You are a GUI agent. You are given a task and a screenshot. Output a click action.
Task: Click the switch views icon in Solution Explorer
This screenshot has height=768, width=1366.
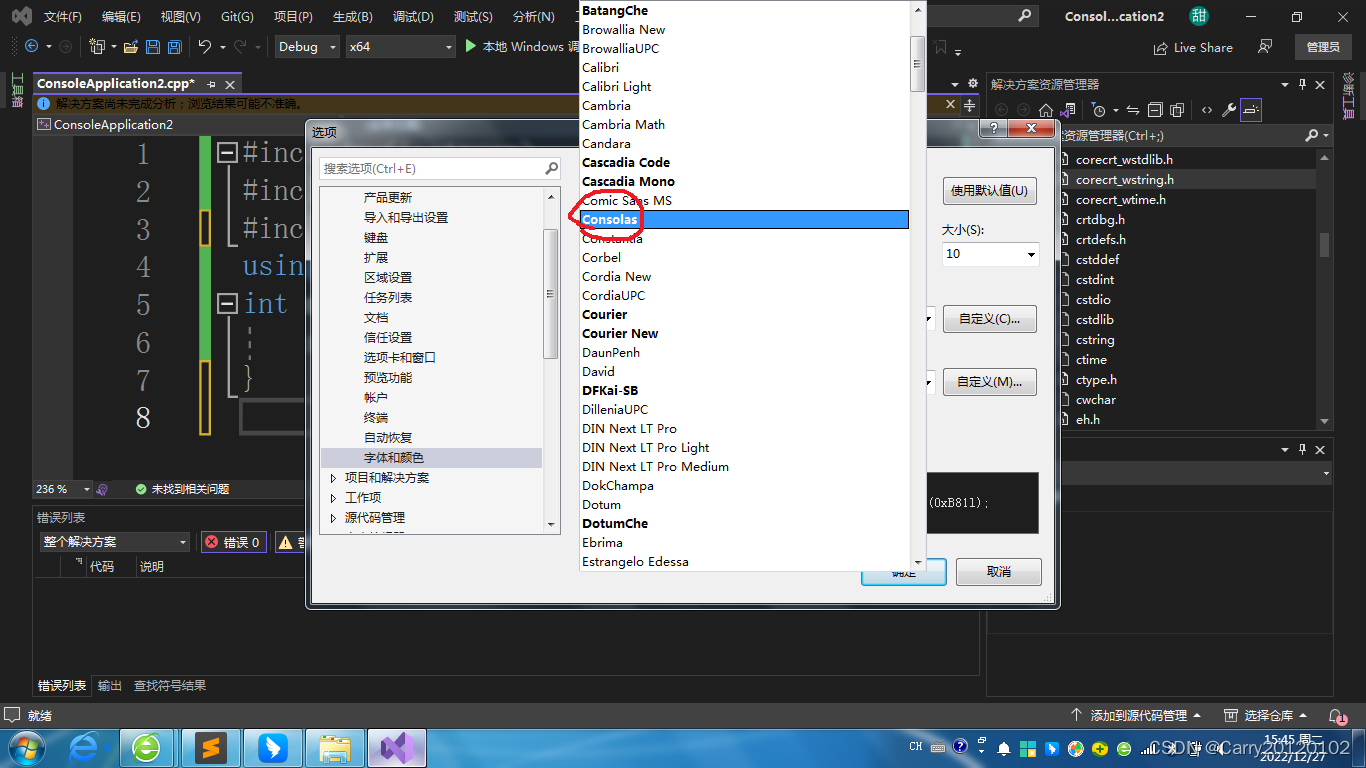tap(1068, 110)
